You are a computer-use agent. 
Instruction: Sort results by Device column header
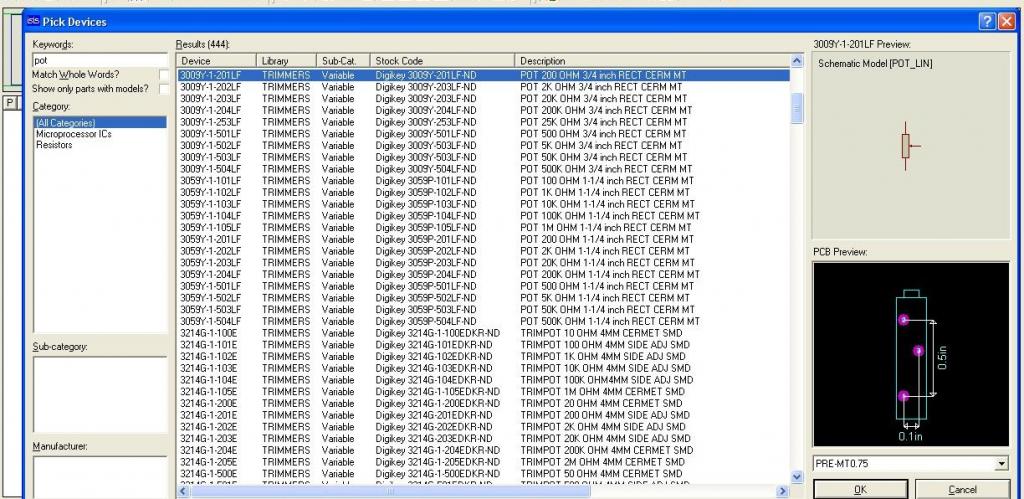point(216,61)
